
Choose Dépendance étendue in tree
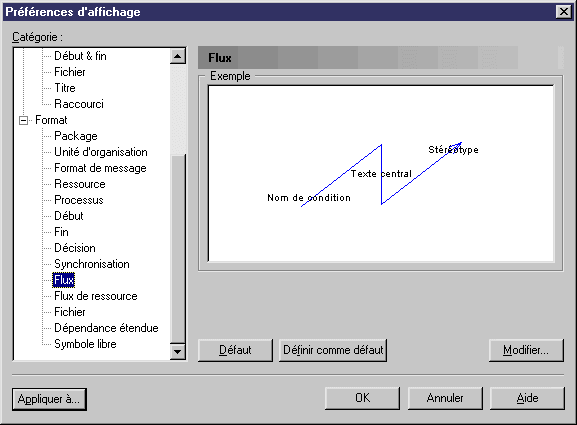(x=106, y=328)
